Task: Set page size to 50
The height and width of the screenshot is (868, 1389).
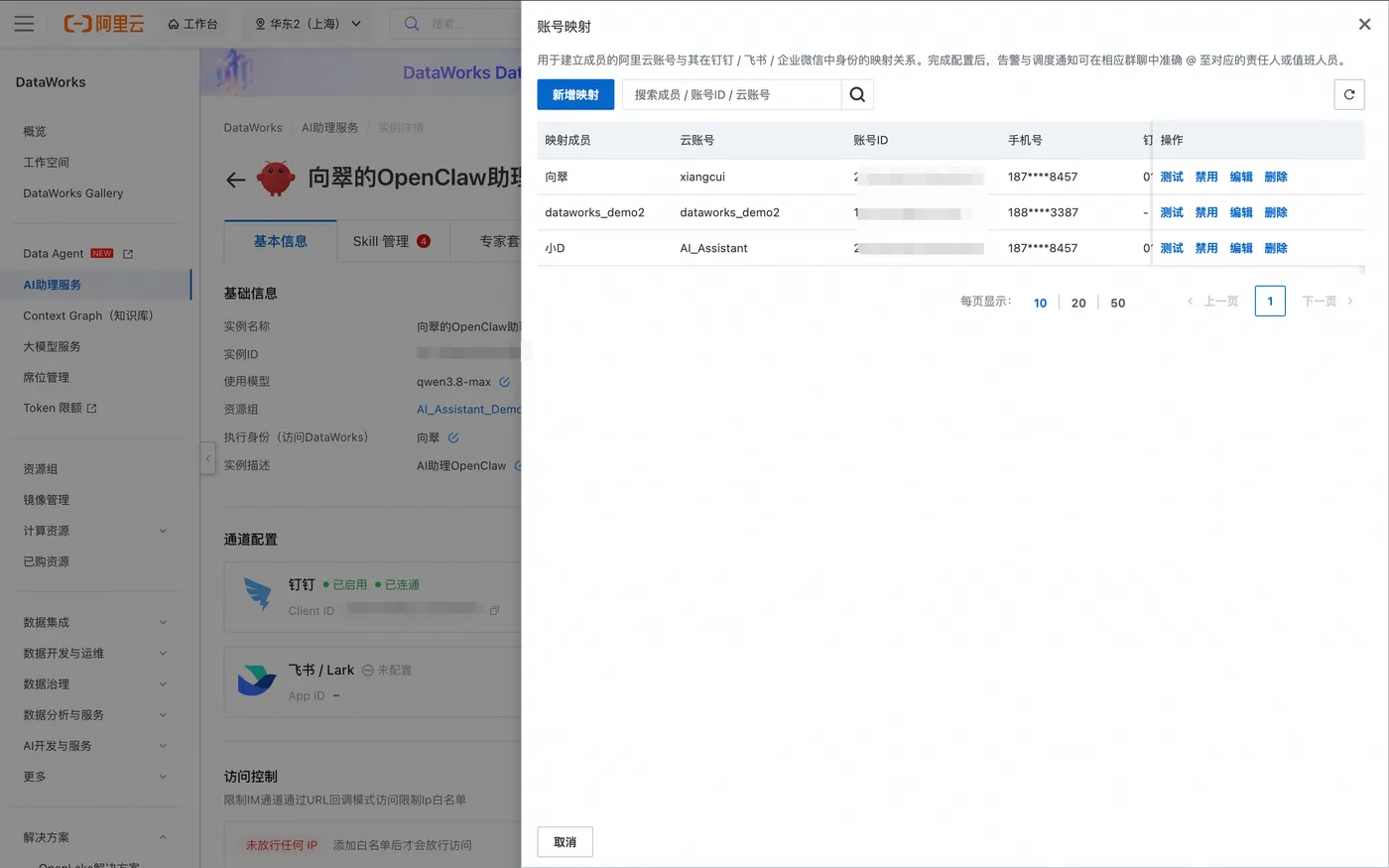Action: (x=1118, y=303)
